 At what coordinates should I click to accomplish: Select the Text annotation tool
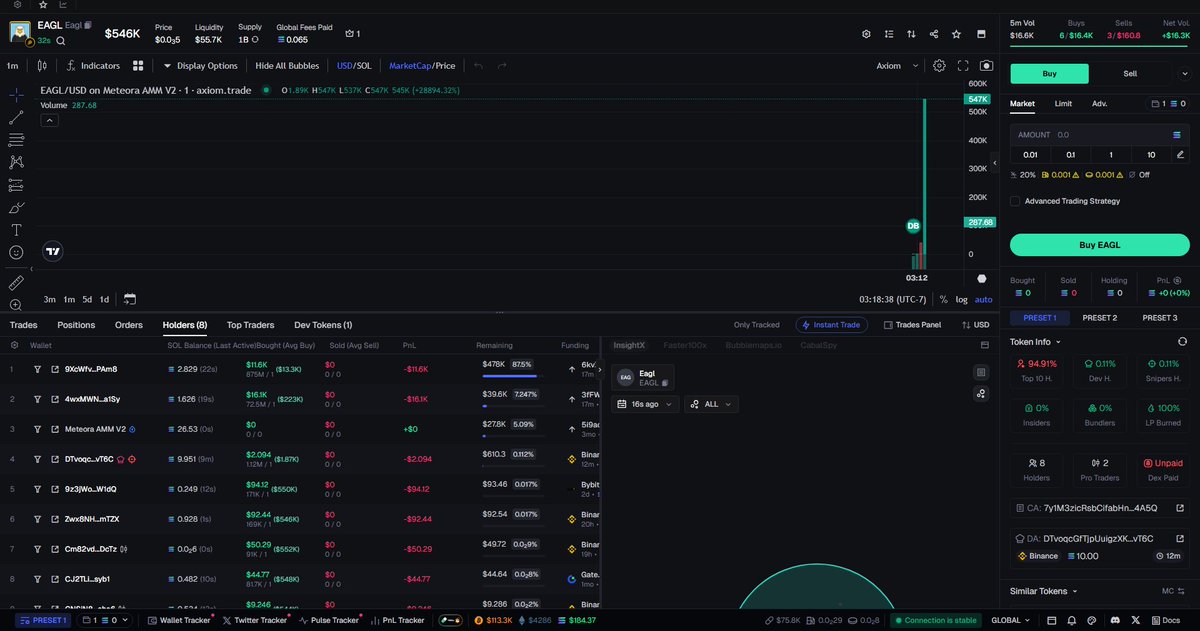(x=16, y=230)
